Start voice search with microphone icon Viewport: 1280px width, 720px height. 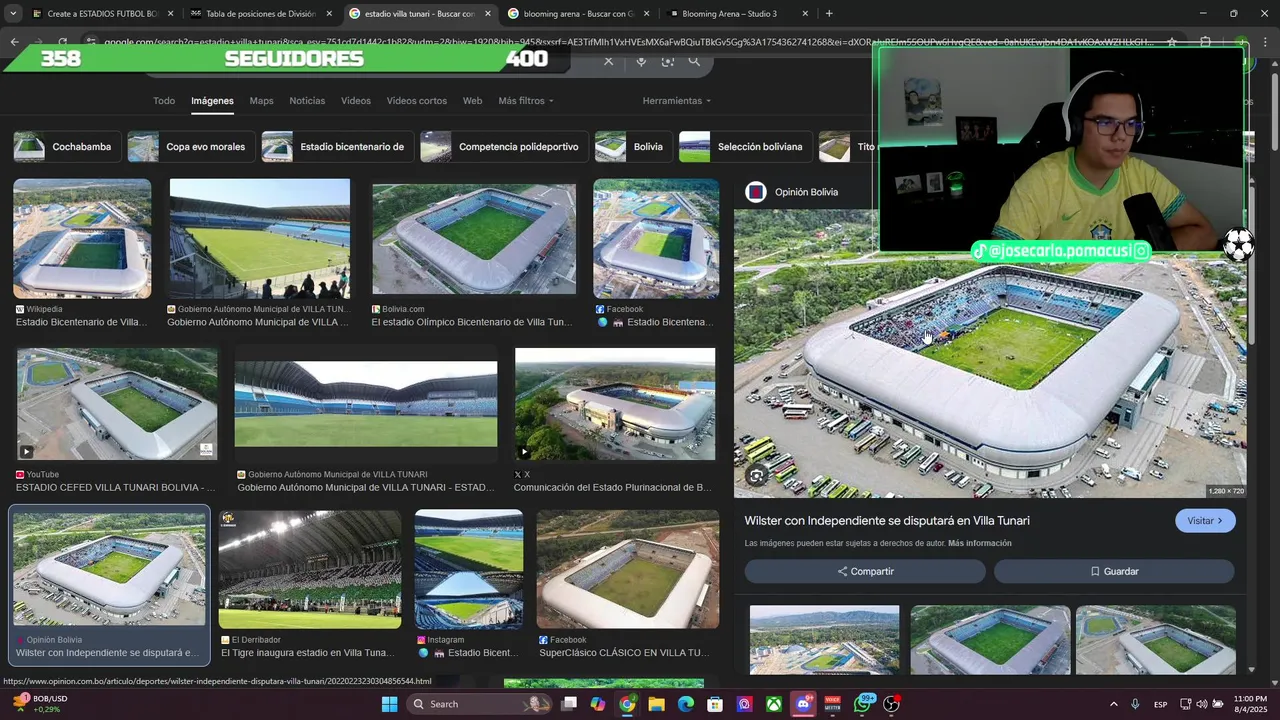tap(641, 62)
